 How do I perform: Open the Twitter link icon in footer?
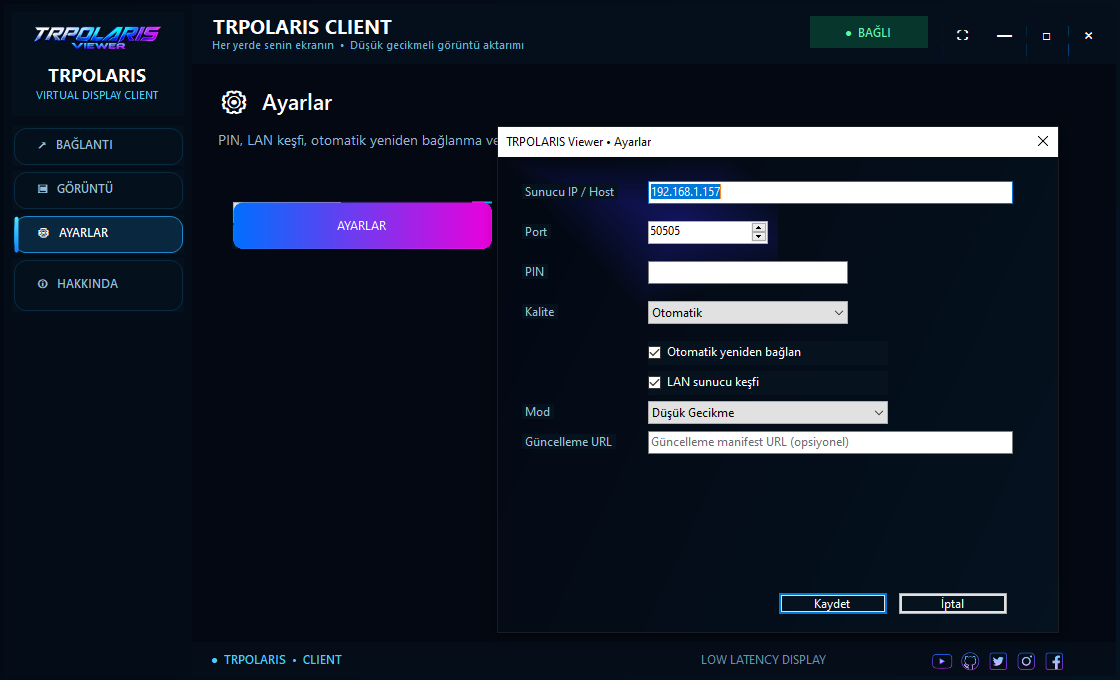(x=998, y=661)
